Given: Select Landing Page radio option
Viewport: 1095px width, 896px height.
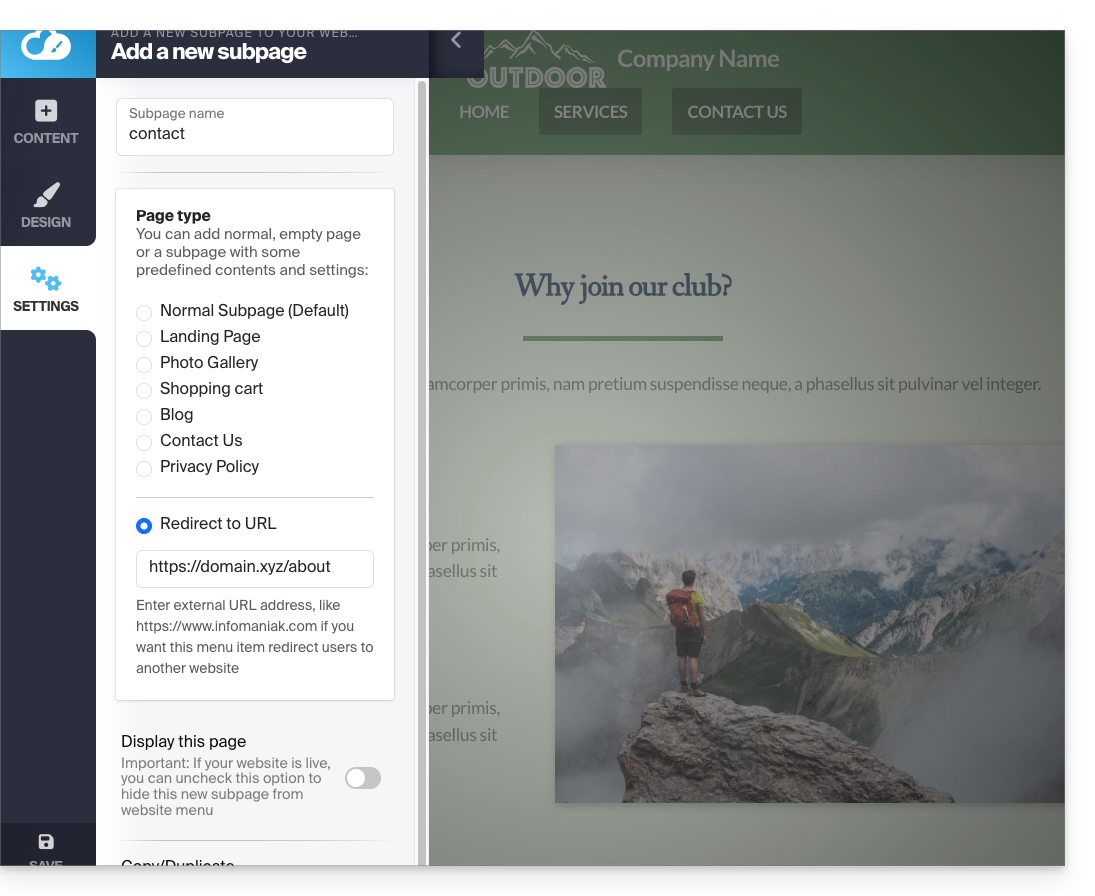Looking at the screenshot, I should pos(144,339).
